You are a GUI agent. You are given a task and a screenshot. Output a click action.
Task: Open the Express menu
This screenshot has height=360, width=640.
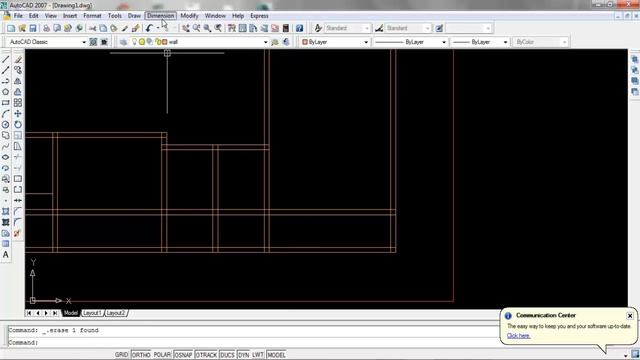(259, 16)
